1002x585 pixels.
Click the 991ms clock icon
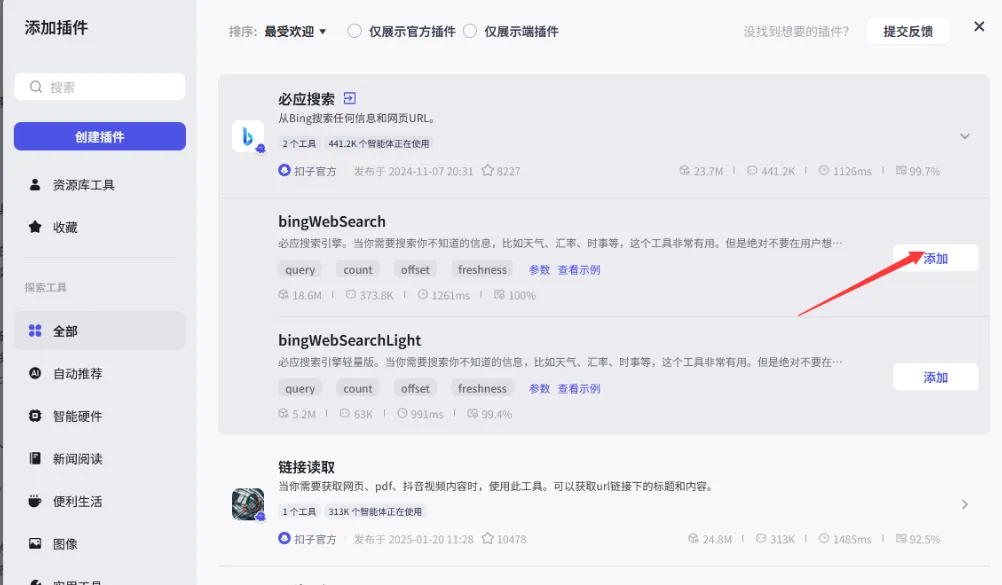403,414
